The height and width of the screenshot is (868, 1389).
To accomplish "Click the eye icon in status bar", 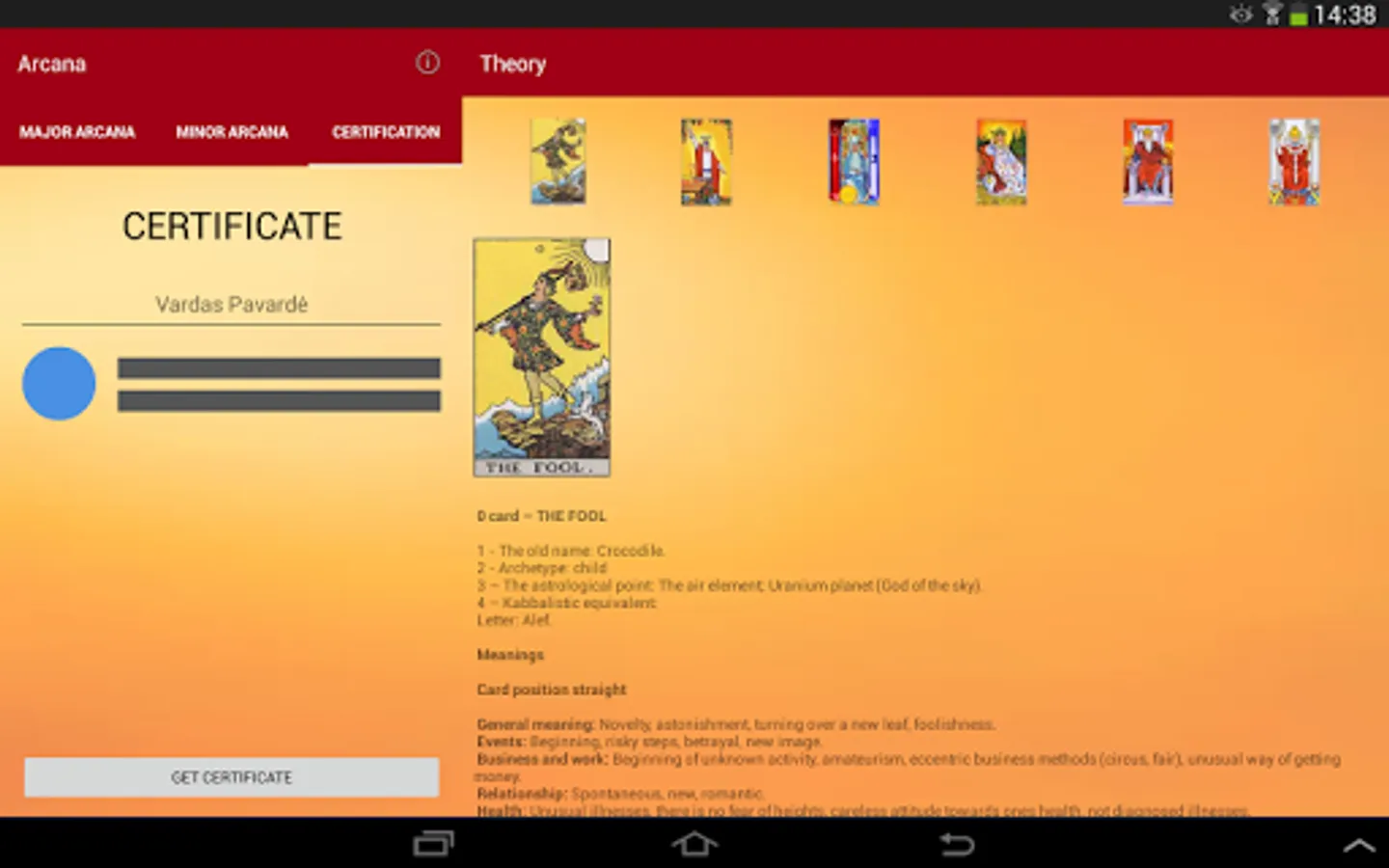I will tap(1241, 14).
